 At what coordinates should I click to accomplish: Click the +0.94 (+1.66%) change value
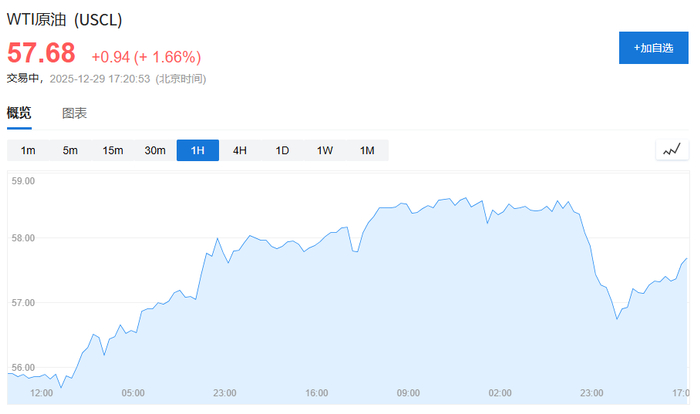146,57
